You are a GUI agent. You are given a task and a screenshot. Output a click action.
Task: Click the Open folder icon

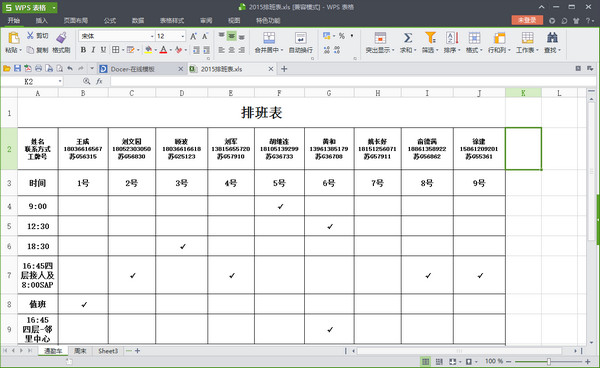click(x=7, y=68)
